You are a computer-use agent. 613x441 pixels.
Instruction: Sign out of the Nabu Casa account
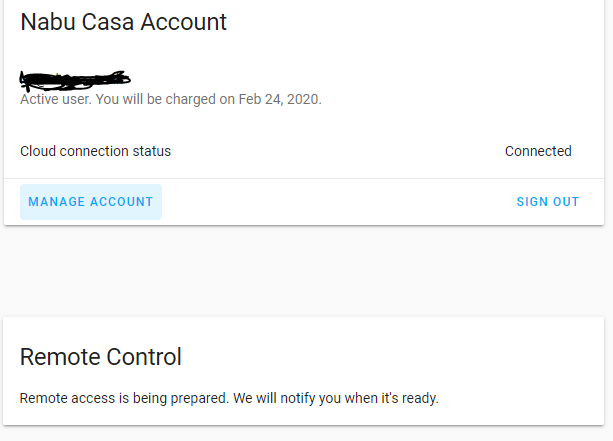tap(547, 202)
